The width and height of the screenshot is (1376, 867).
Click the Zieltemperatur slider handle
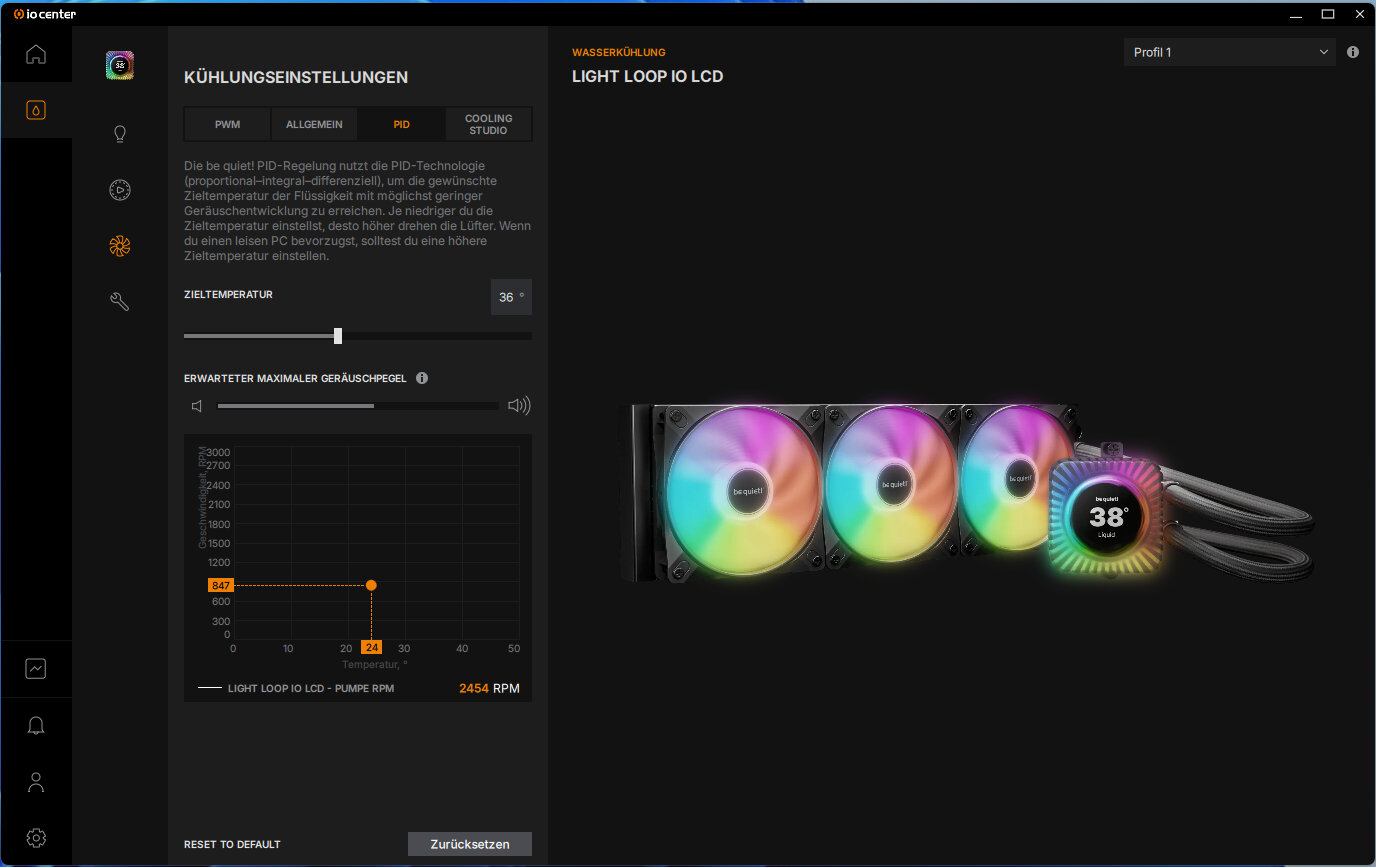pyautogui.click(x=338, y=336)
